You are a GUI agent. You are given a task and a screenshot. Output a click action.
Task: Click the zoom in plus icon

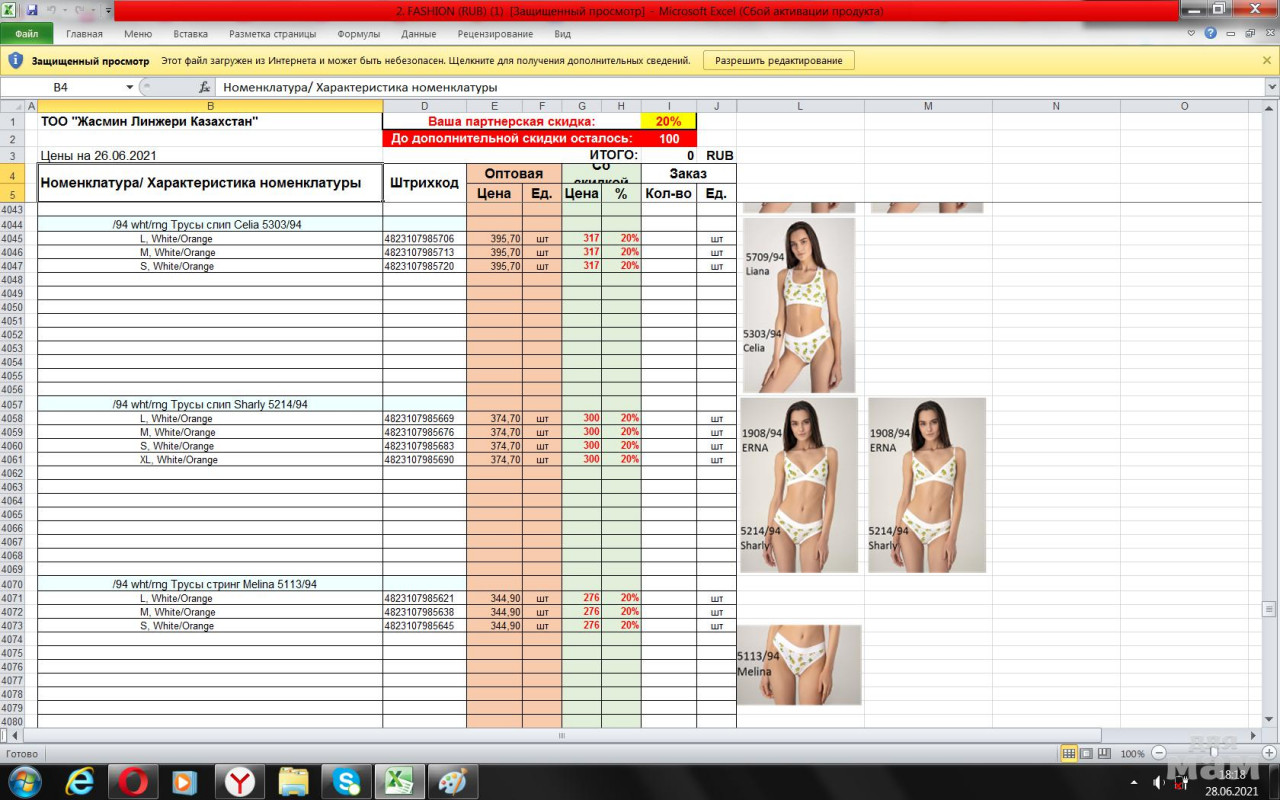coord(1268,753)
